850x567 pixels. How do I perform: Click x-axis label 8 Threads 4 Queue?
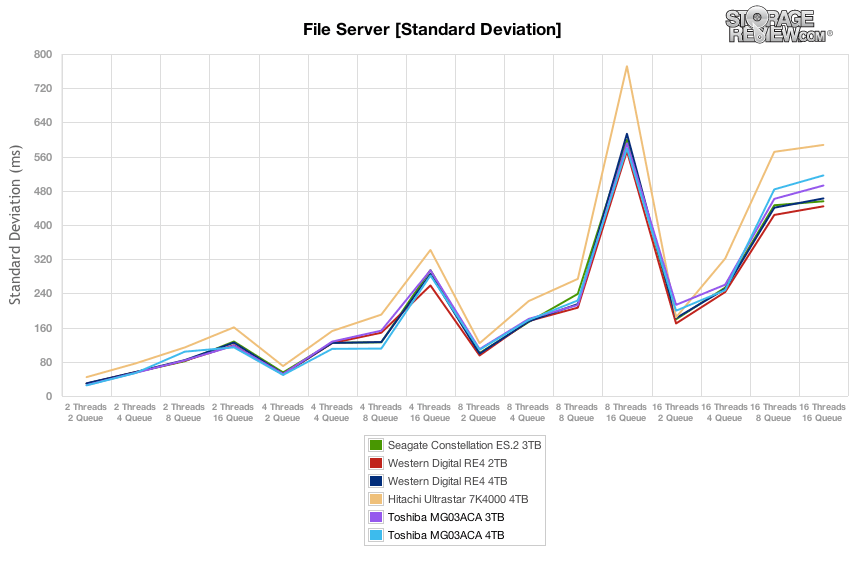[528, 413]
